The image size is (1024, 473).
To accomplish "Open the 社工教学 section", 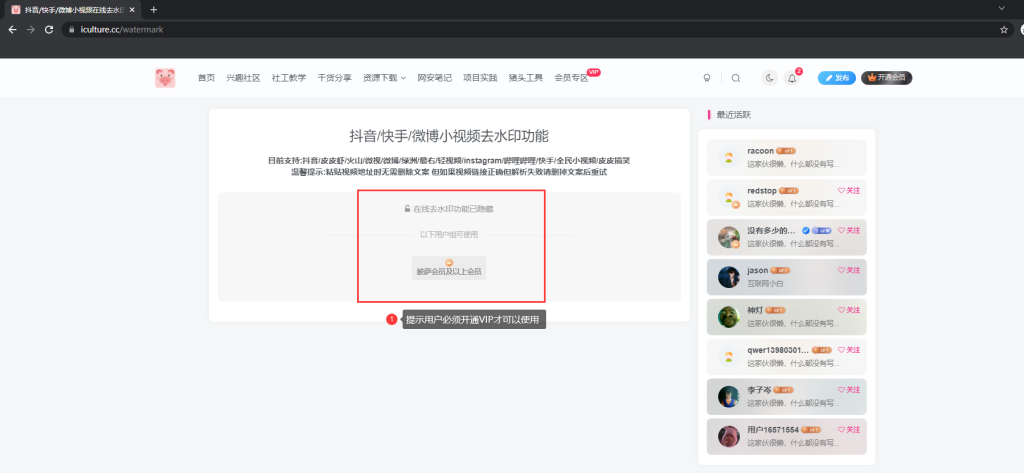I will pyautogui.click(x=289, y=78).
